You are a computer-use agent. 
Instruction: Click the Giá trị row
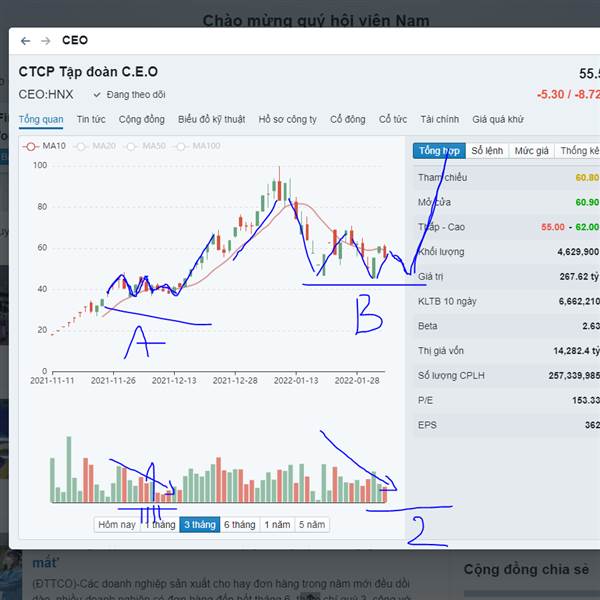507,276
